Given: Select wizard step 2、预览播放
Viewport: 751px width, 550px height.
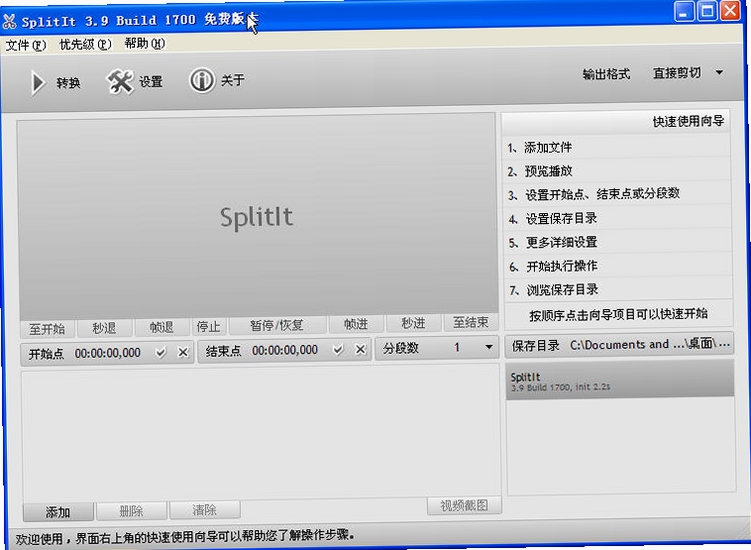Looking at the screenshot, I should click(x=617, y=171).
